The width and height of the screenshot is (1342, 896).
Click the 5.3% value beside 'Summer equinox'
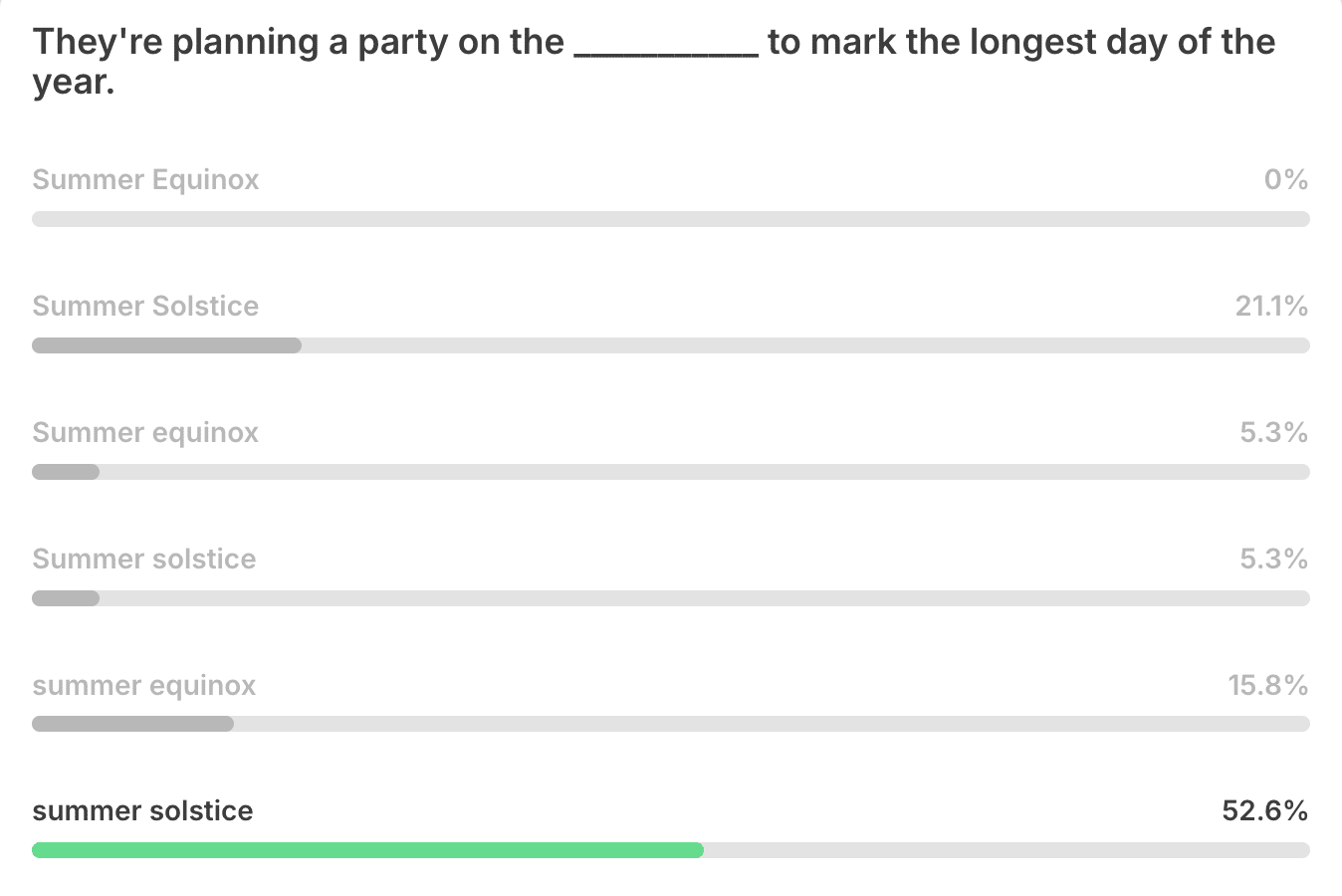point(1274,433)
